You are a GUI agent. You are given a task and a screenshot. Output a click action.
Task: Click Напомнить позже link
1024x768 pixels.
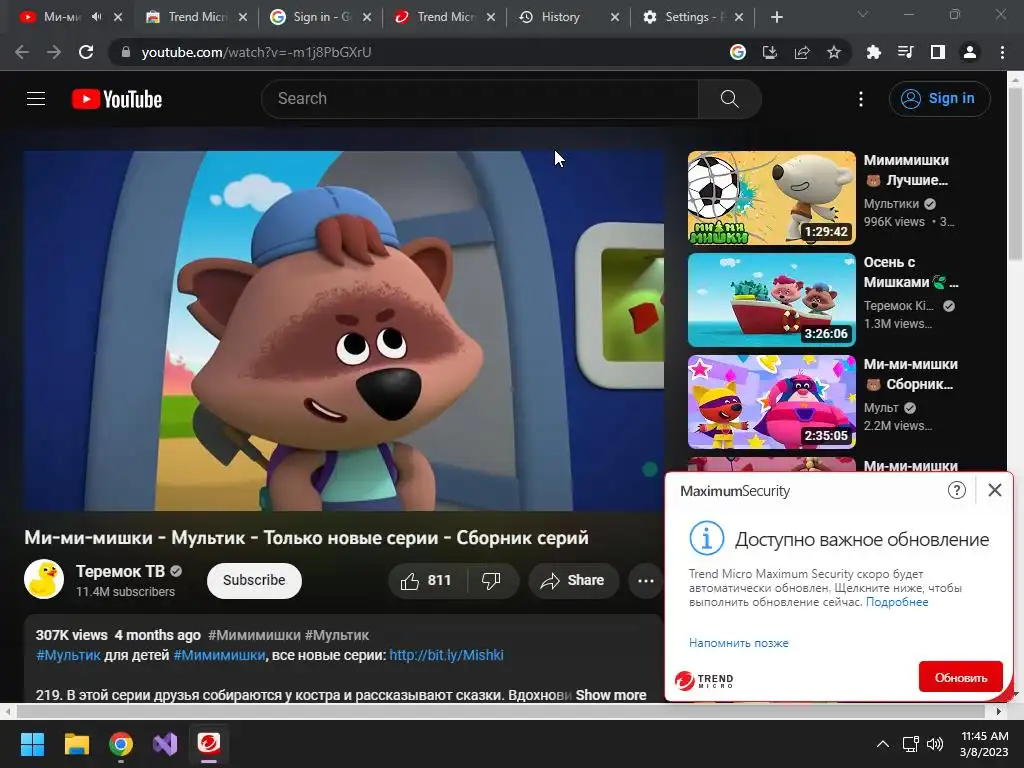pyautogui.click(x=739, y=643)
